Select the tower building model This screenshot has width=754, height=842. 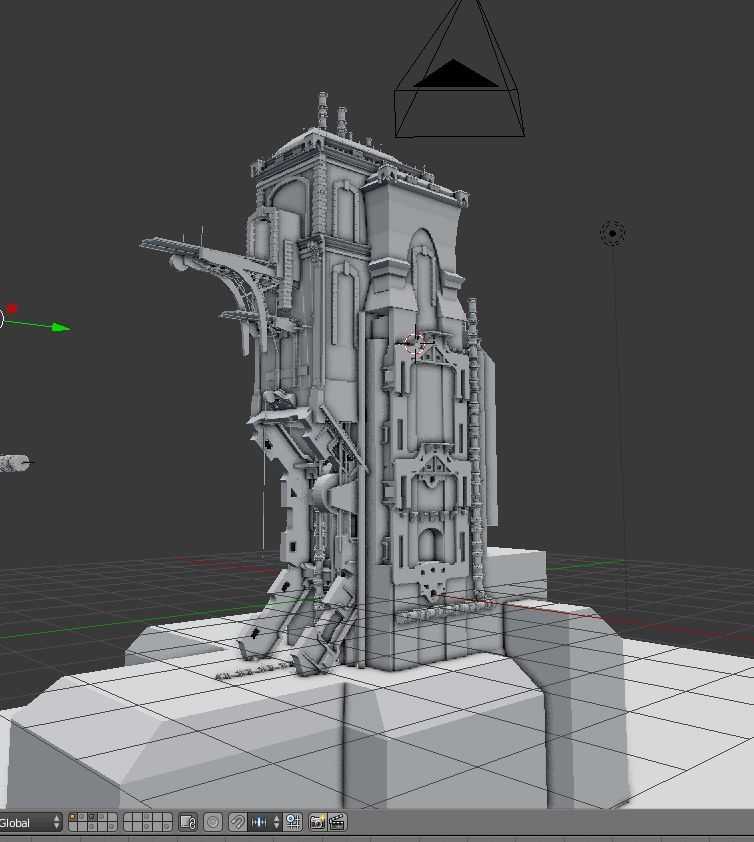344,376
